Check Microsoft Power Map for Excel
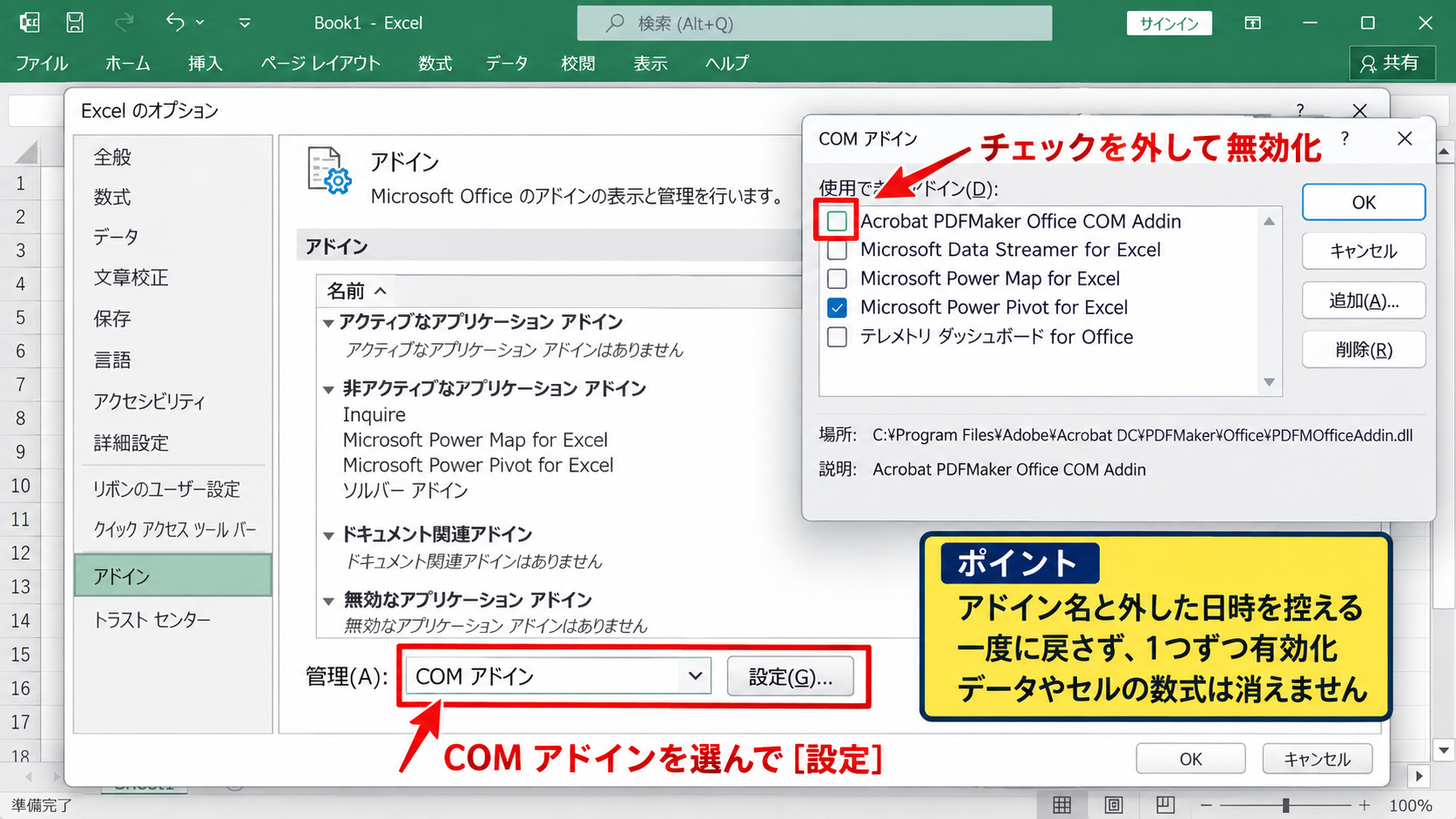 (x=837, y=279)
